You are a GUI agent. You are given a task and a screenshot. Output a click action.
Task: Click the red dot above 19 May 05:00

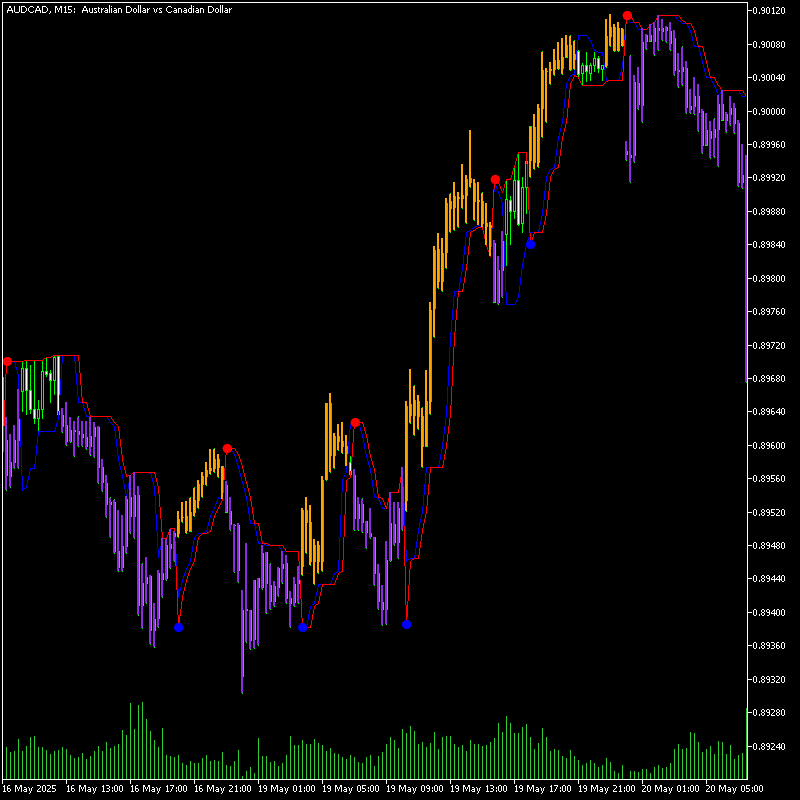click(x=355, y=422)
